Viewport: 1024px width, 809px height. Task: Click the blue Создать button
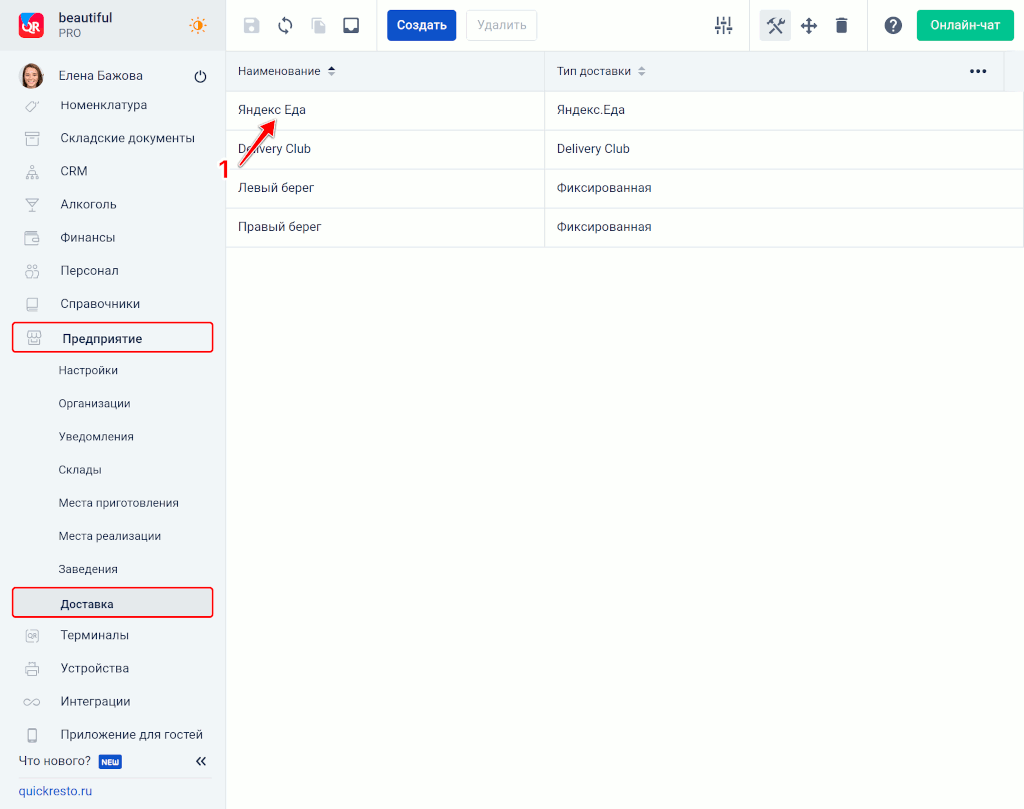[x=421, y=25]
